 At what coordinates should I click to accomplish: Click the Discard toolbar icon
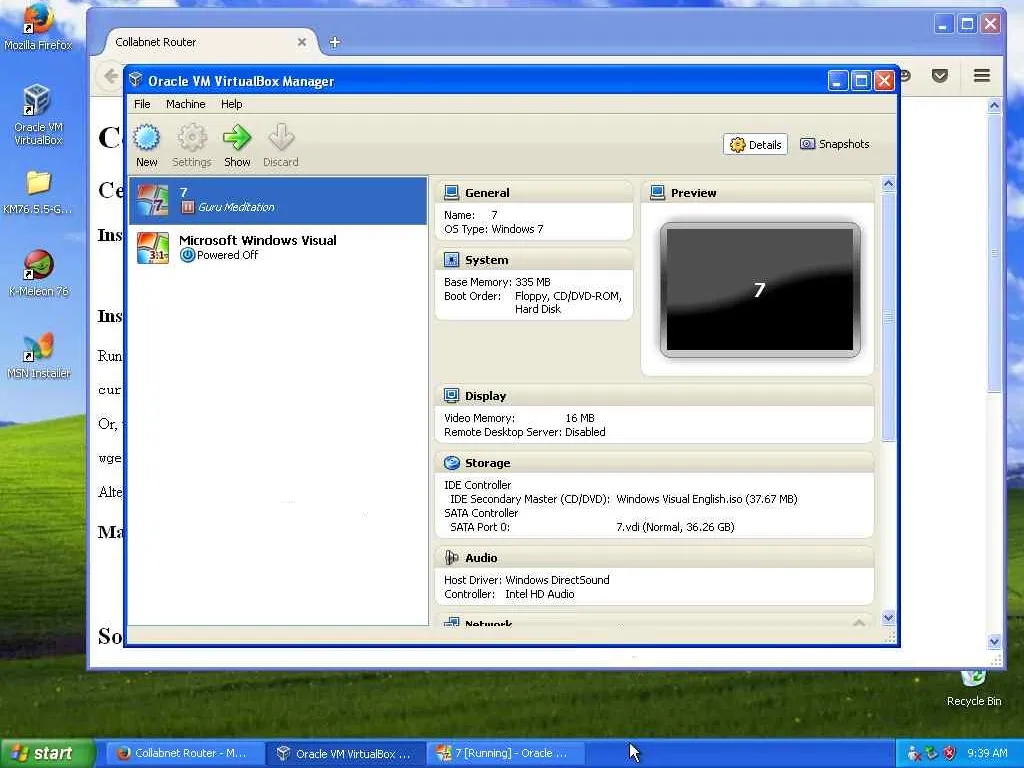[281, 138]
